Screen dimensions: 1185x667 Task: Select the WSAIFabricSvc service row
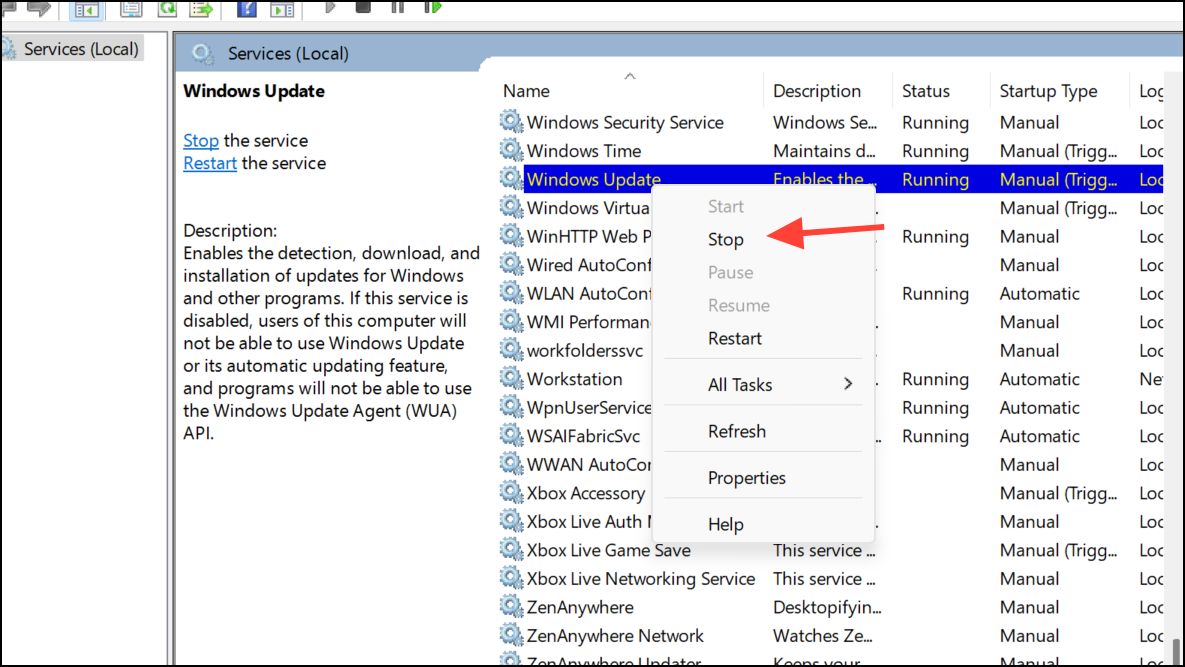point(831,436)
